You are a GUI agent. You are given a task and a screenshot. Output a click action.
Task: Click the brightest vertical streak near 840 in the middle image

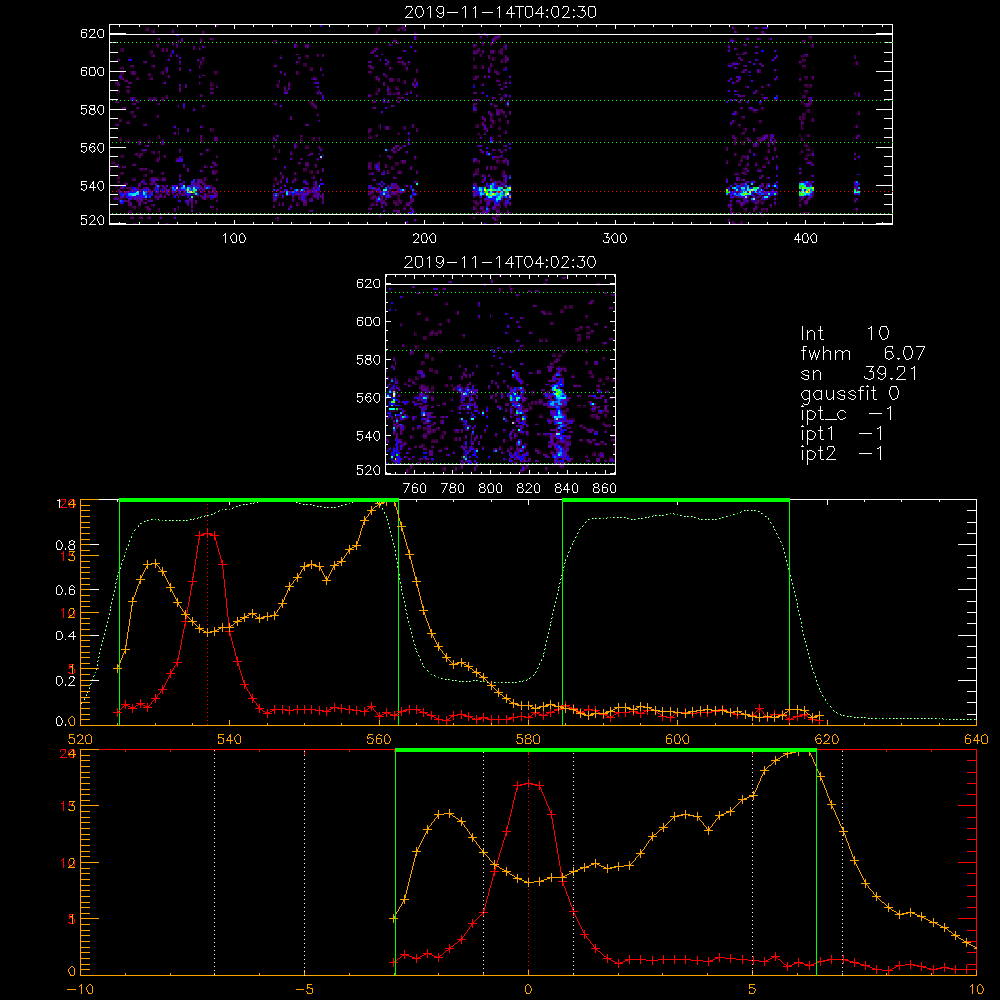pyautogui.click(x=559, y=413)
